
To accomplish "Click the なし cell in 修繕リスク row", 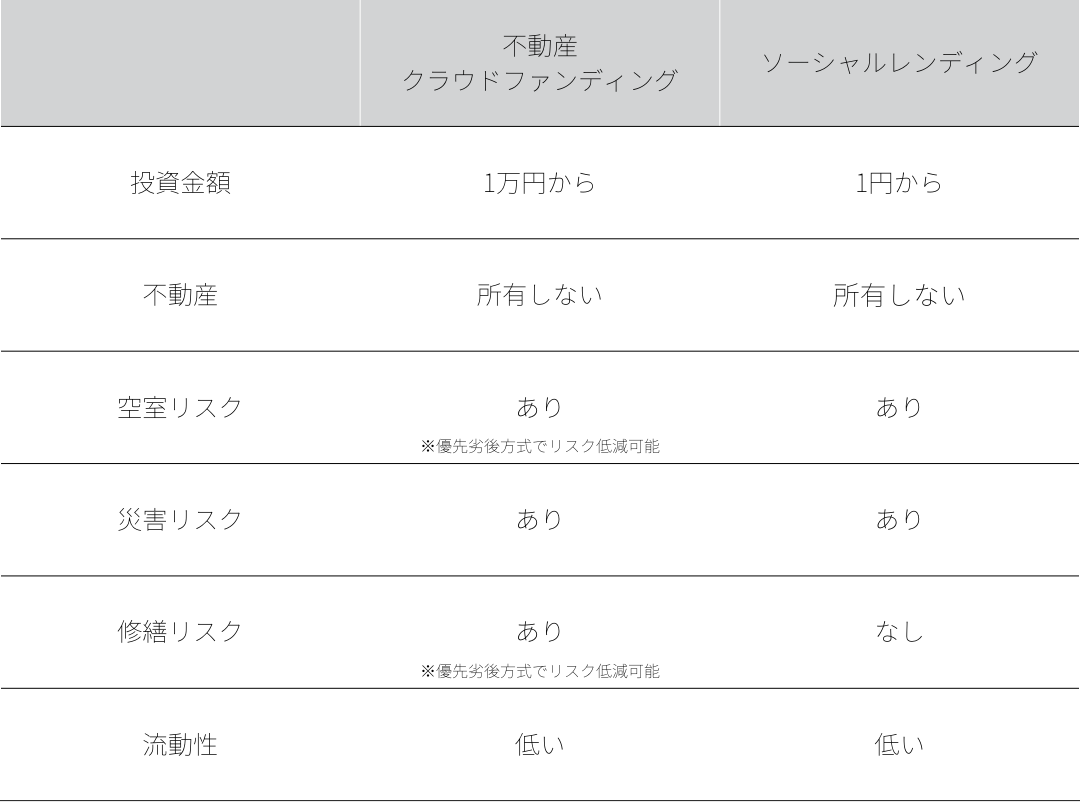I will pyautogui.click(x=899, y=632).
